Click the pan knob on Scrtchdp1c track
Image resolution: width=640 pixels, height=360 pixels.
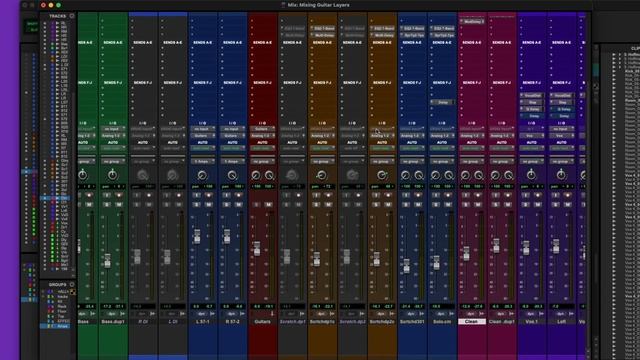[x=322, y=176]
